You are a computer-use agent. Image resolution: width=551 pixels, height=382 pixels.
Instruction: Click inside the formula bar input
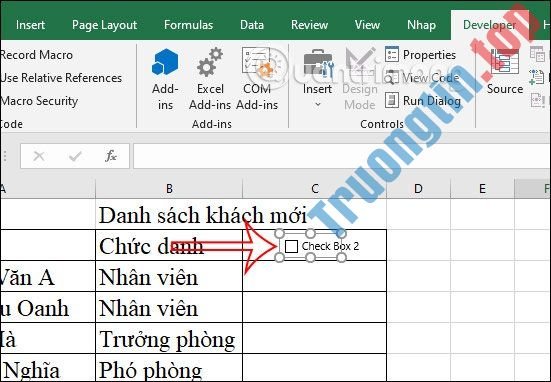point(342,156)
